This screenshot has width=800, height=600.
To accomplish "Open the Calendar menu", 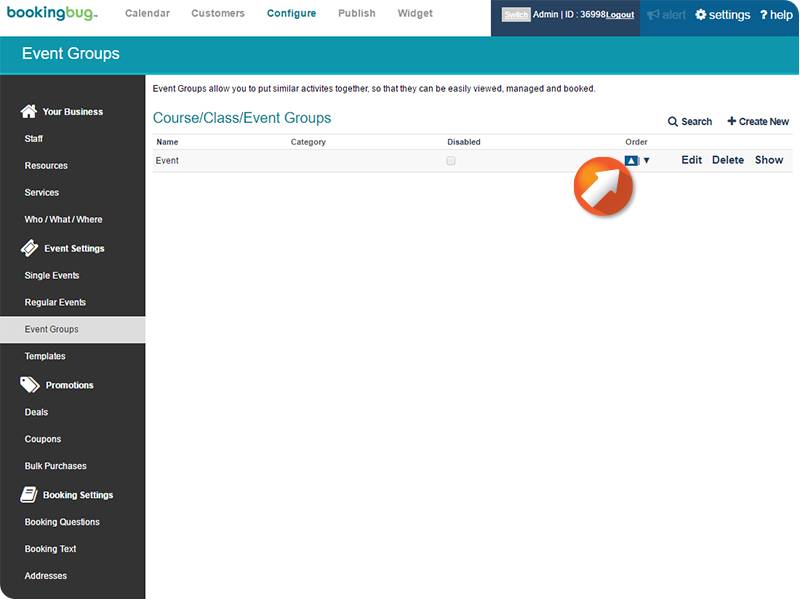I will click(x=147, y=13).
